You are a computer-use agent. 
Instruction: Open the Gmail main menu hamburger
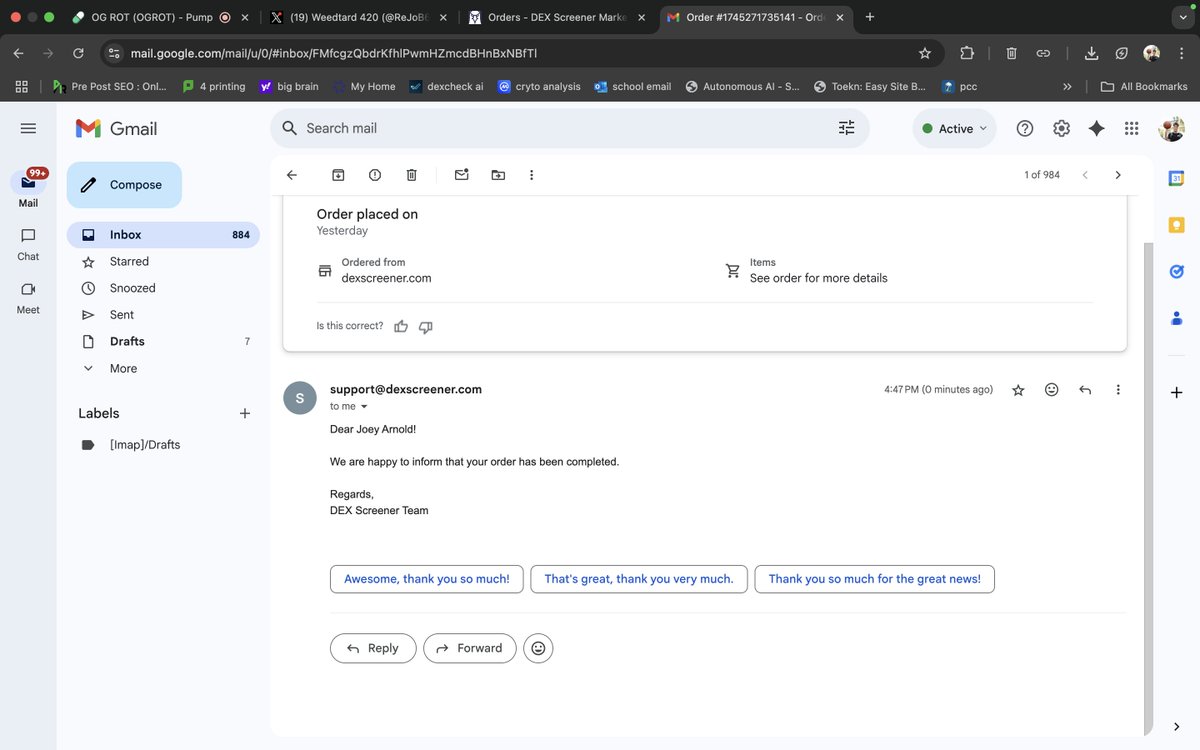28,128
